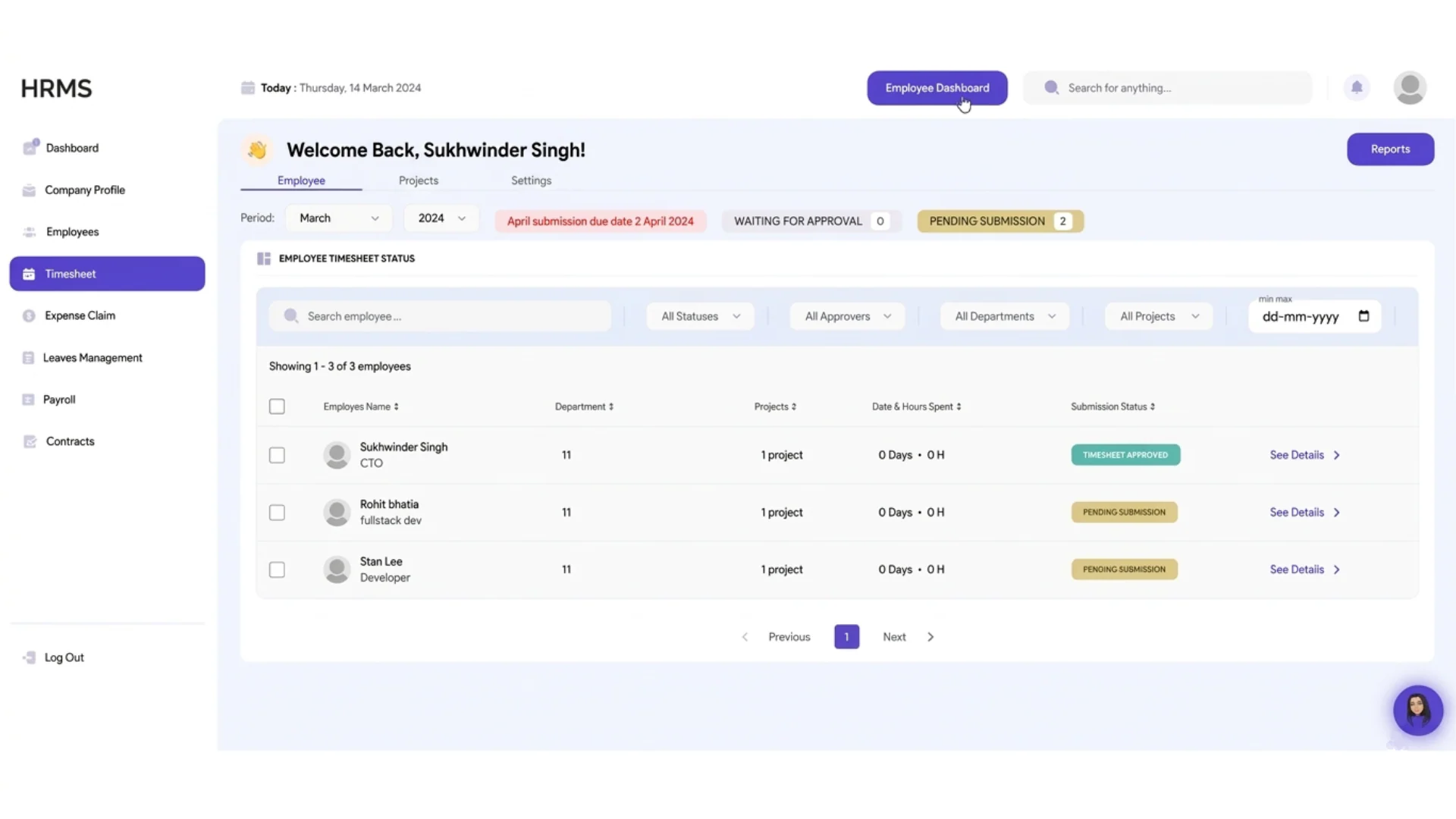Open Company Profile in sidebar

click(107, 190)
